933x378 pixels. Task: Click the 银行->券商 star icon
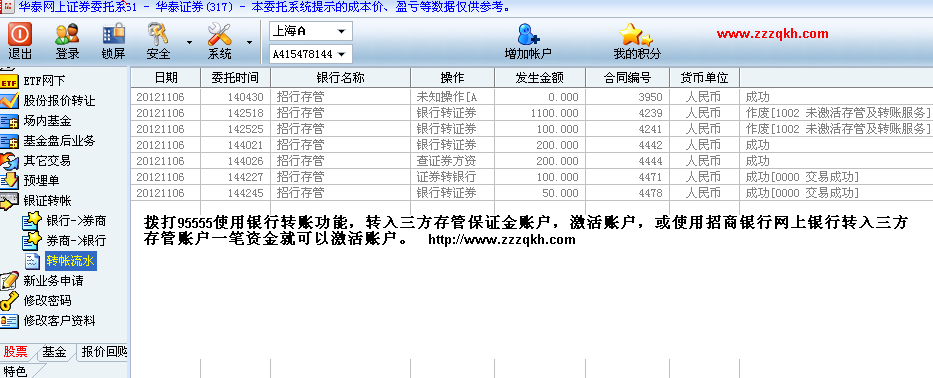click(32, 221)
